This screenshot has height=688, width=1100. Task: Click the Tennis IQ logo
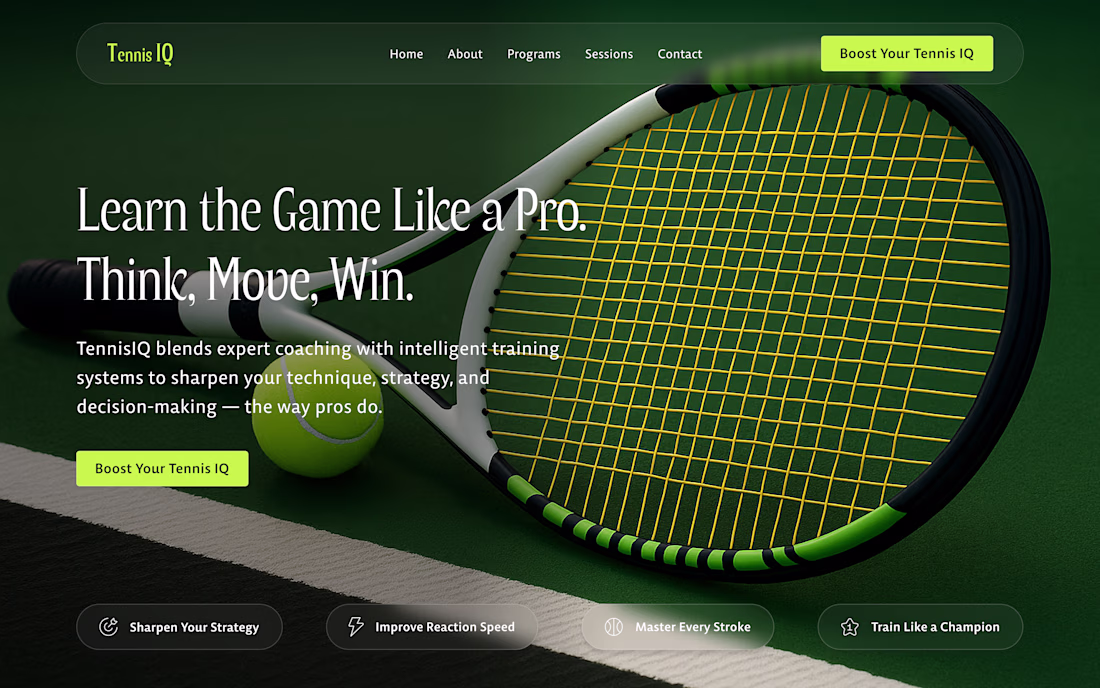click(x=140, y=53)
